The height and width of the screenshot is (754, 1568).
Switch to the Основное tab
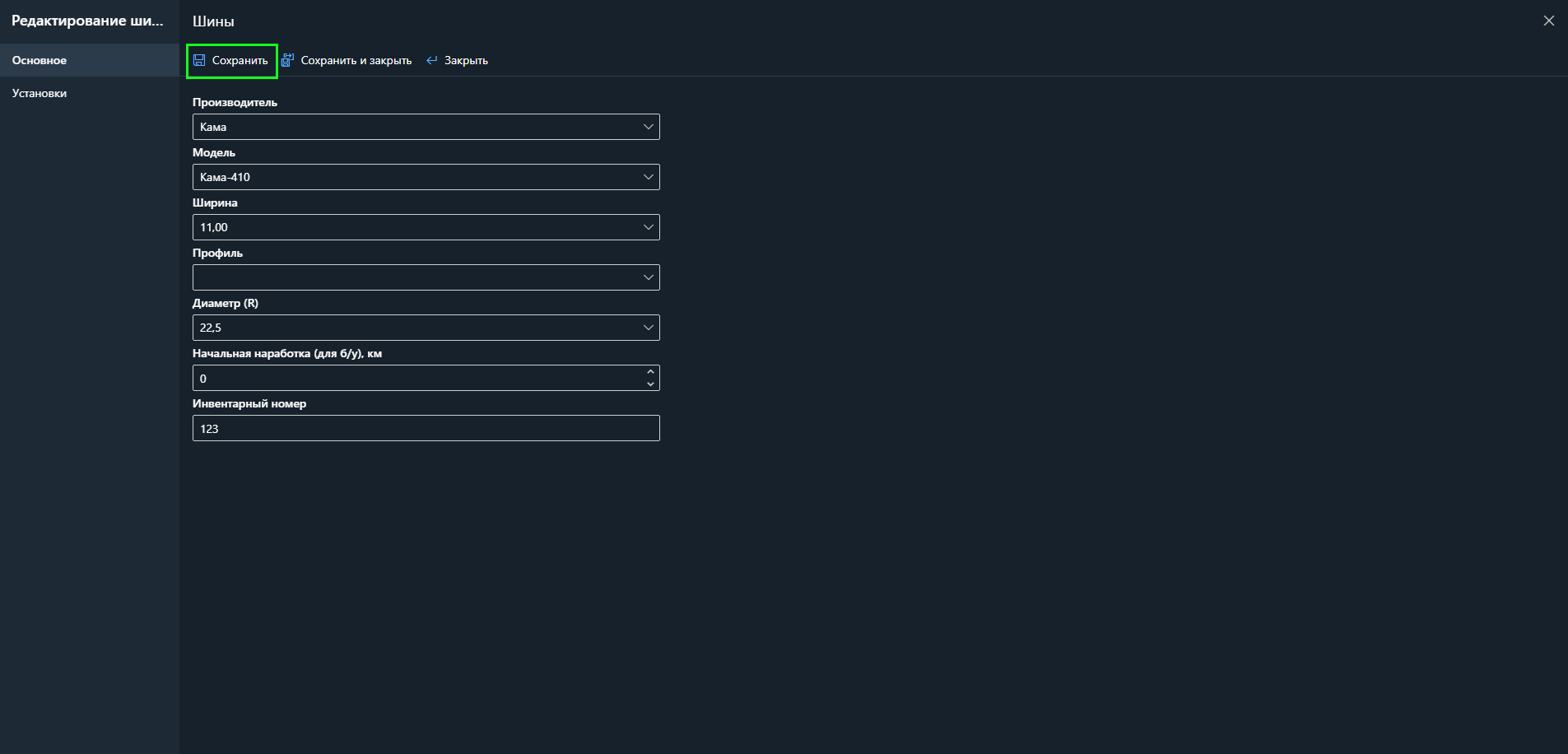40,60
